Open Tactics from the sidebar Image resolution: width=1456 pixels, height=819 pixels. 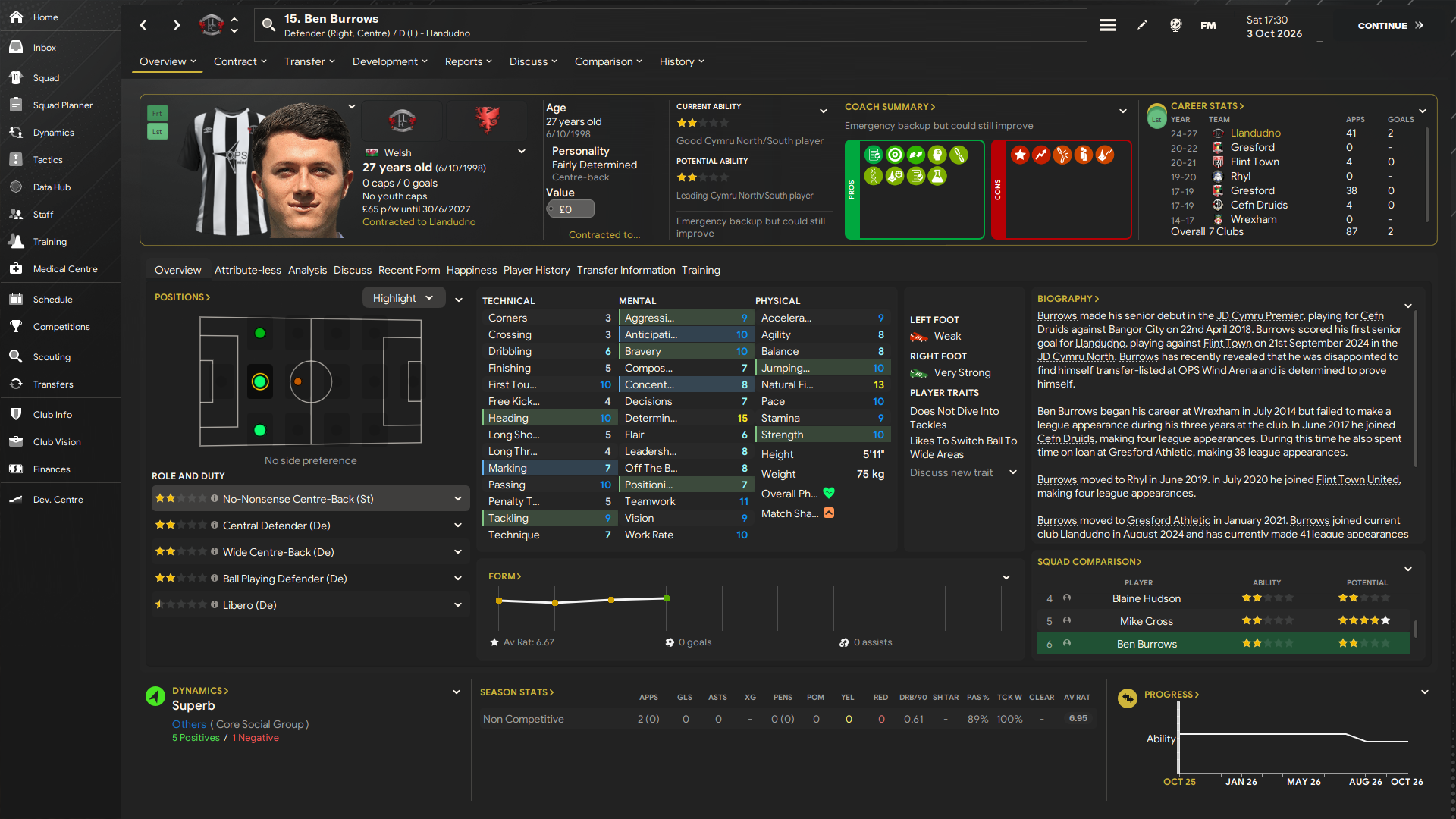tap(48, 160)
